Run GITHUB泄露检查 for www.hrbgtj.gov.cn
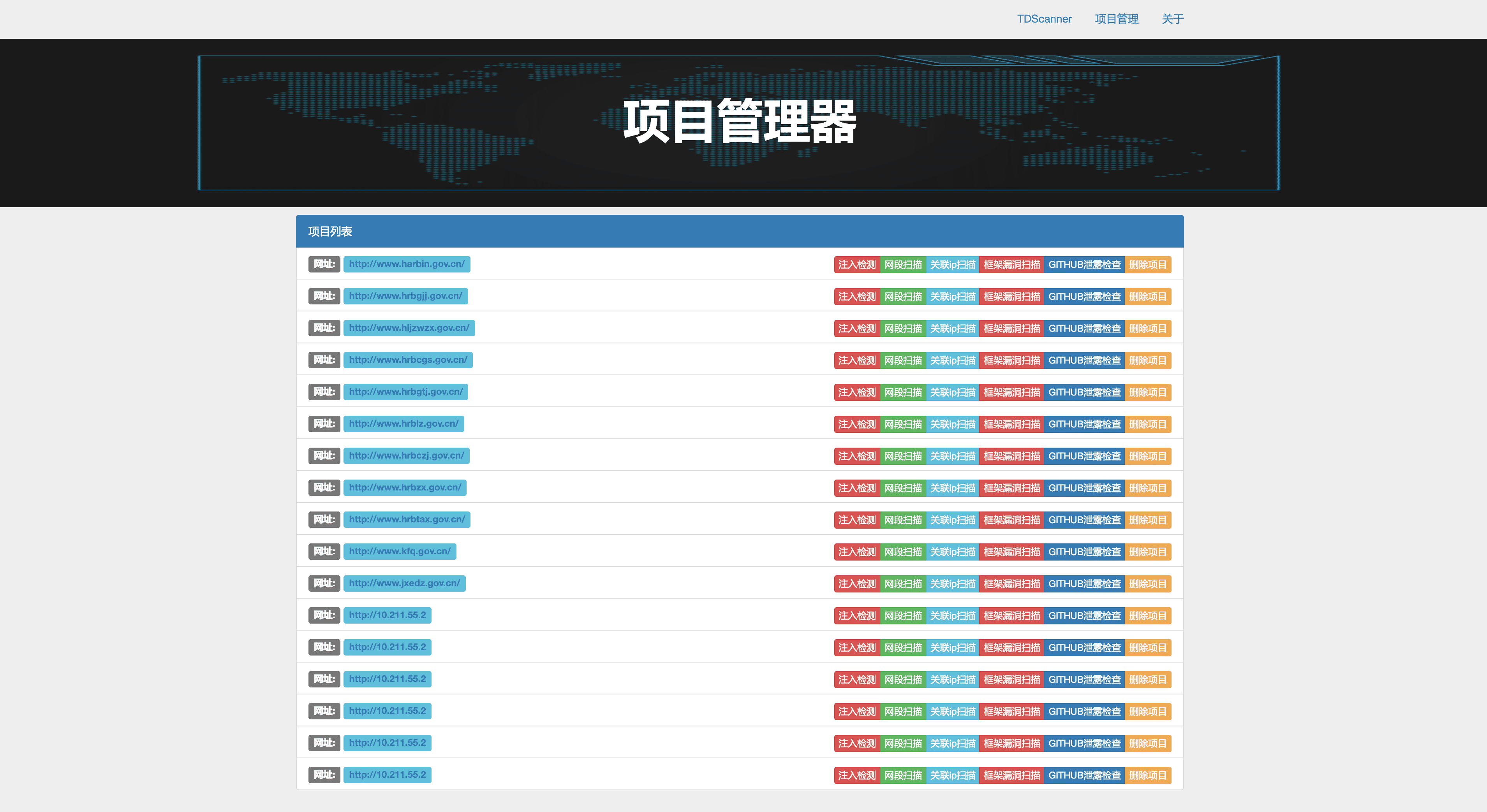The width and height of the screenshot is (1487, 812). click(x=1084, y=392)
